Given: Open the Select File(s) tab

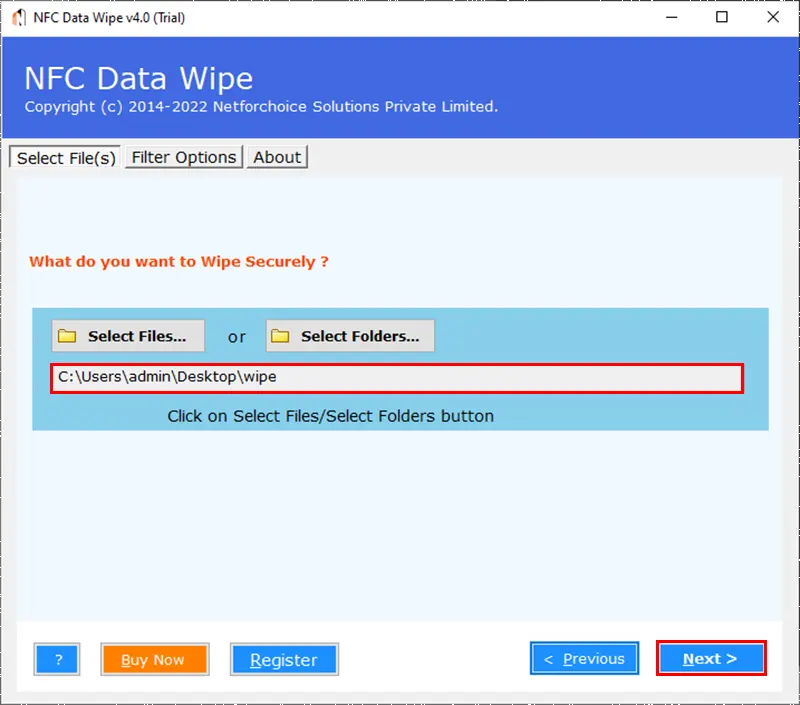Looking at the screenshot, I should (x=65, y=157).
